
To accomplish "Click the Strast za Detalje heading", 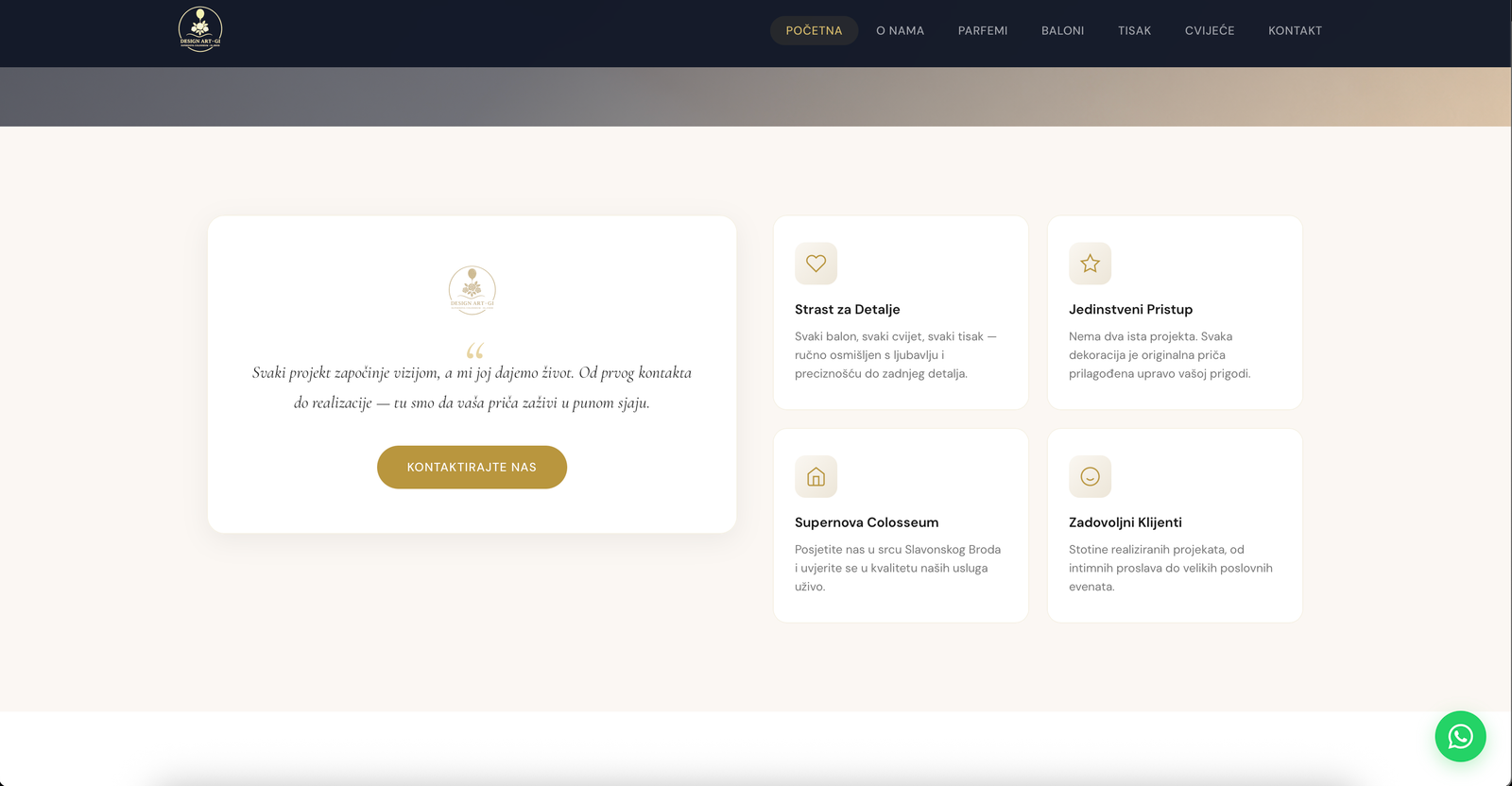I will [847, 309].
